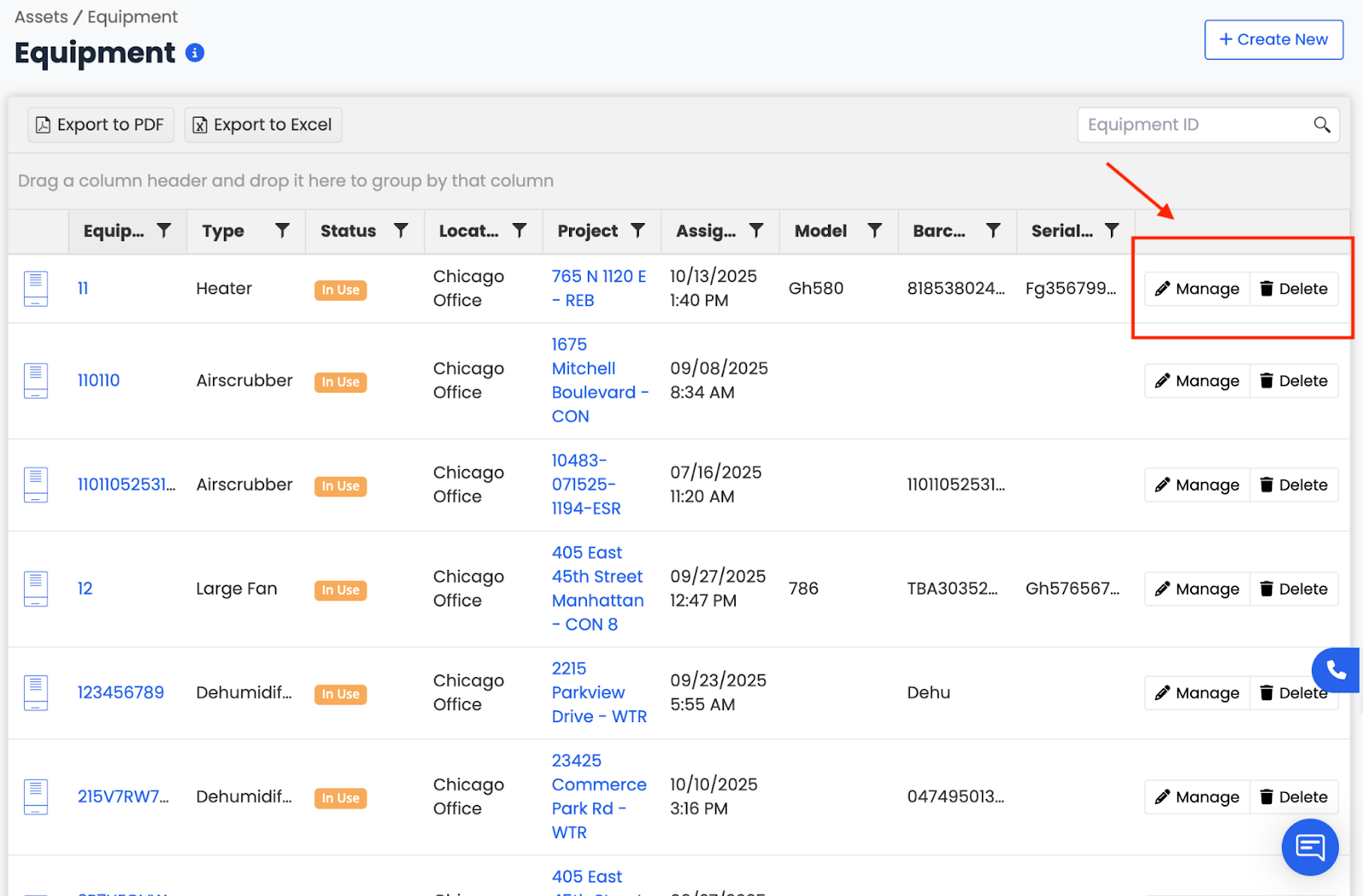Open the Model column filter icon
The width and height of the screenshot is (1363, 896).
click(x=875, y=230)
